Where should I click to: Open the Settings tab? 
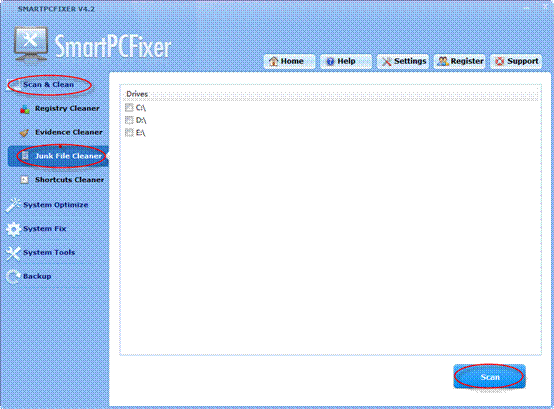coord(403,61)
